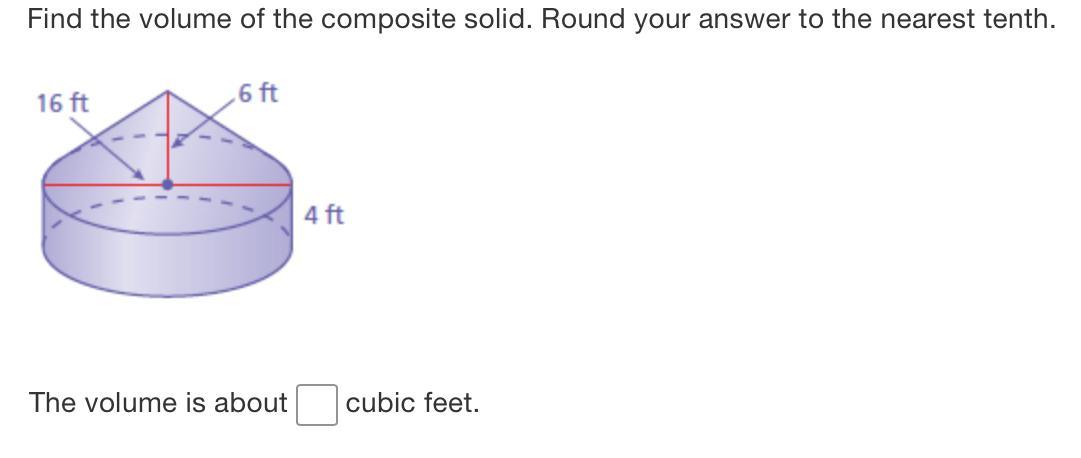
Task: Click the "cubic feet." text
Action: (413, 403)
